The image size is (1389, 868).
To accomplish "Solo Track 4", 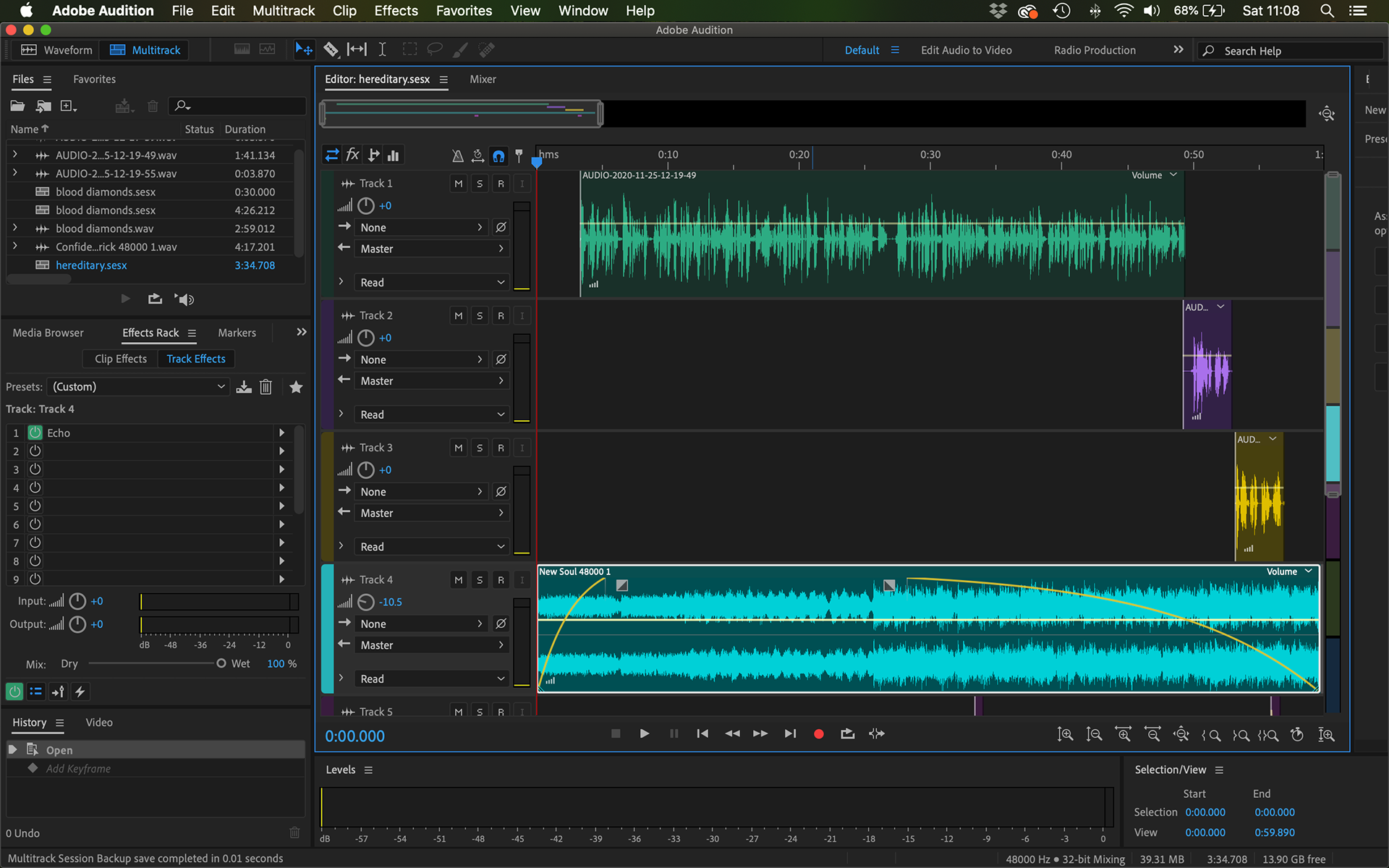I will point(480,580).
